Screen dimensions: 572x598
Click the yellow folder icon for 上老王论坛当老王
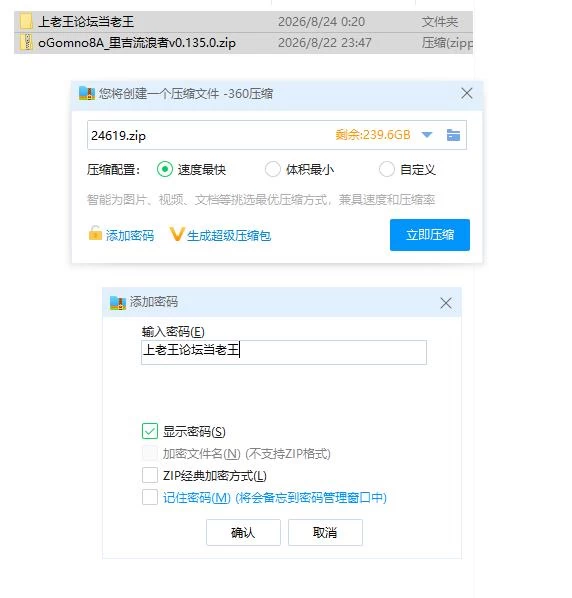coord(26,21)
